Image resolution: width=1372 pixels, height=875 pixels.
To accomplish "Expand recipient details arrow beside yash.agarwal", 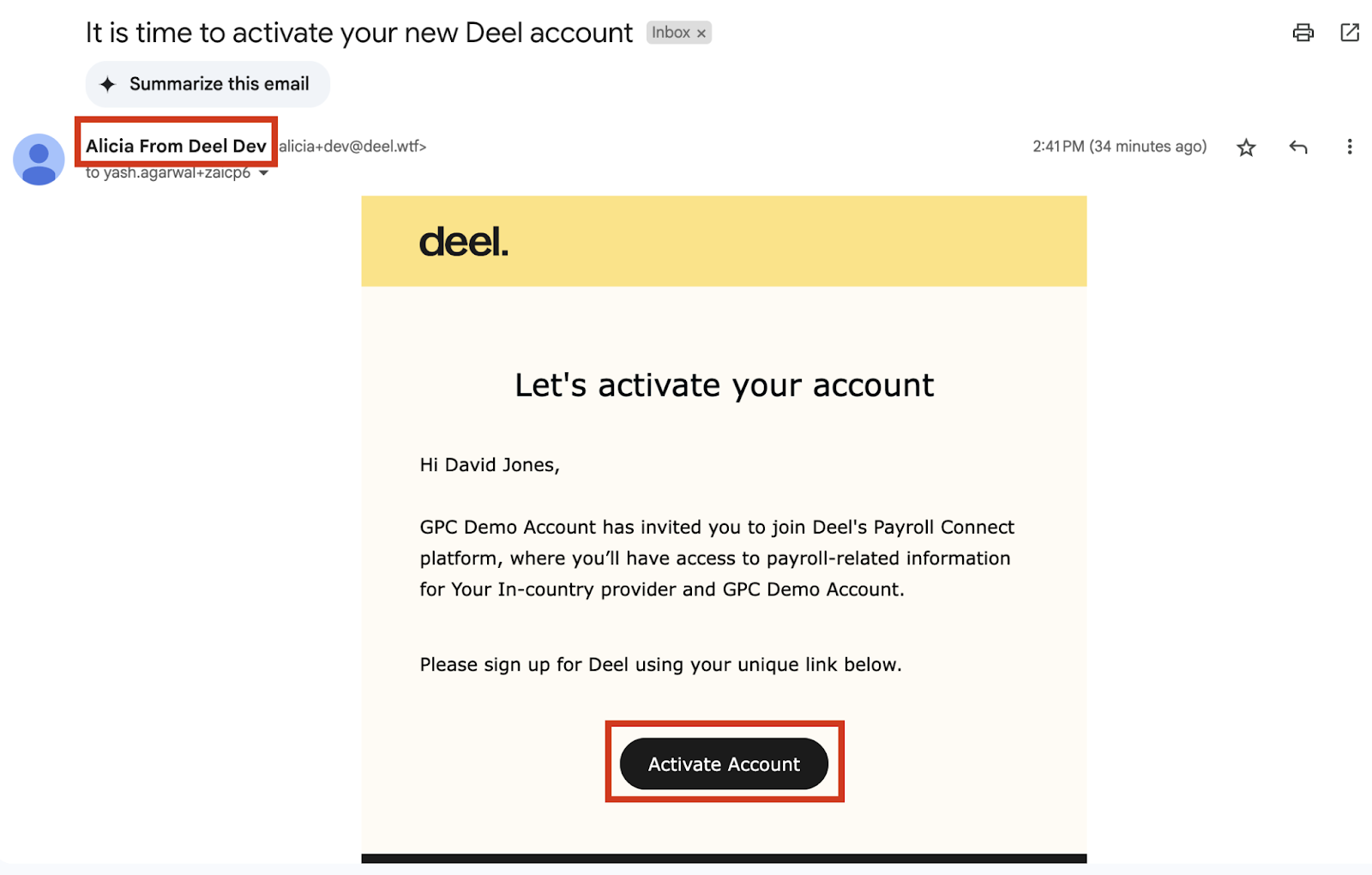I will point(264,173).
